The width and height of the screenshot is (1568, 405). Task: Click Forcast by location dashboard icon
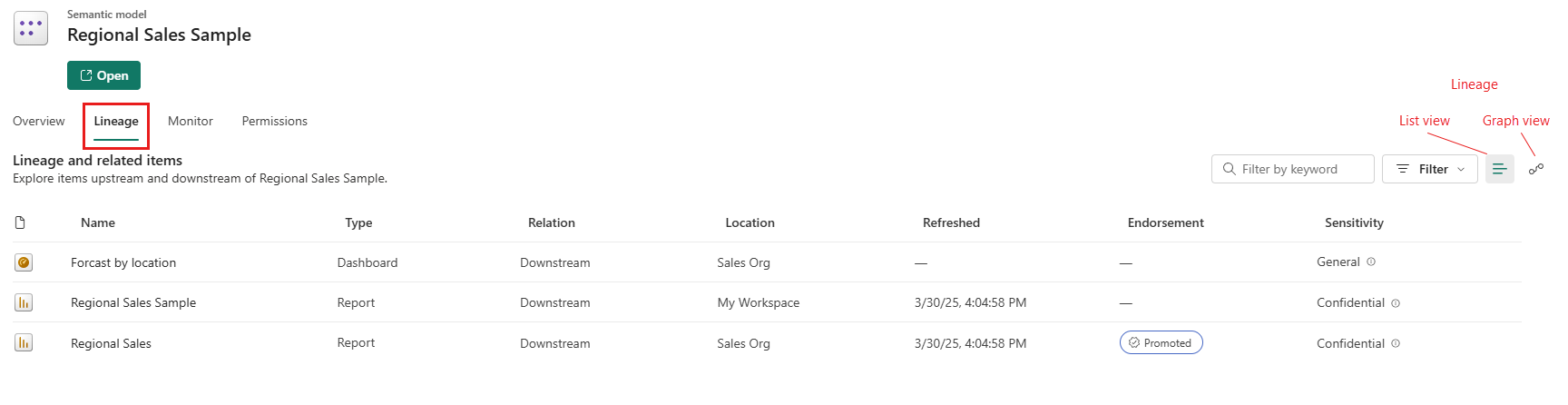pyautogui.click(x=24, y=262)
